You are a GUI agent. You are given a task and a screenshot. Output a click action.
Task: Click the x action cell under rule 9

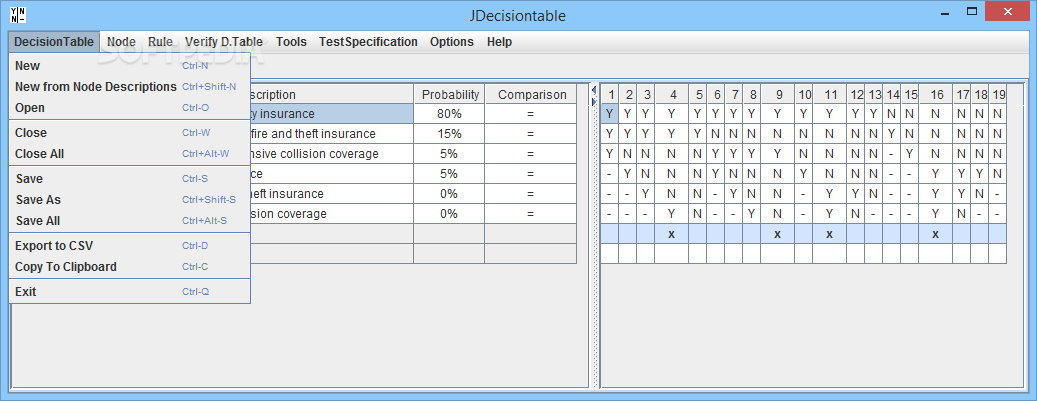point(778,234)
